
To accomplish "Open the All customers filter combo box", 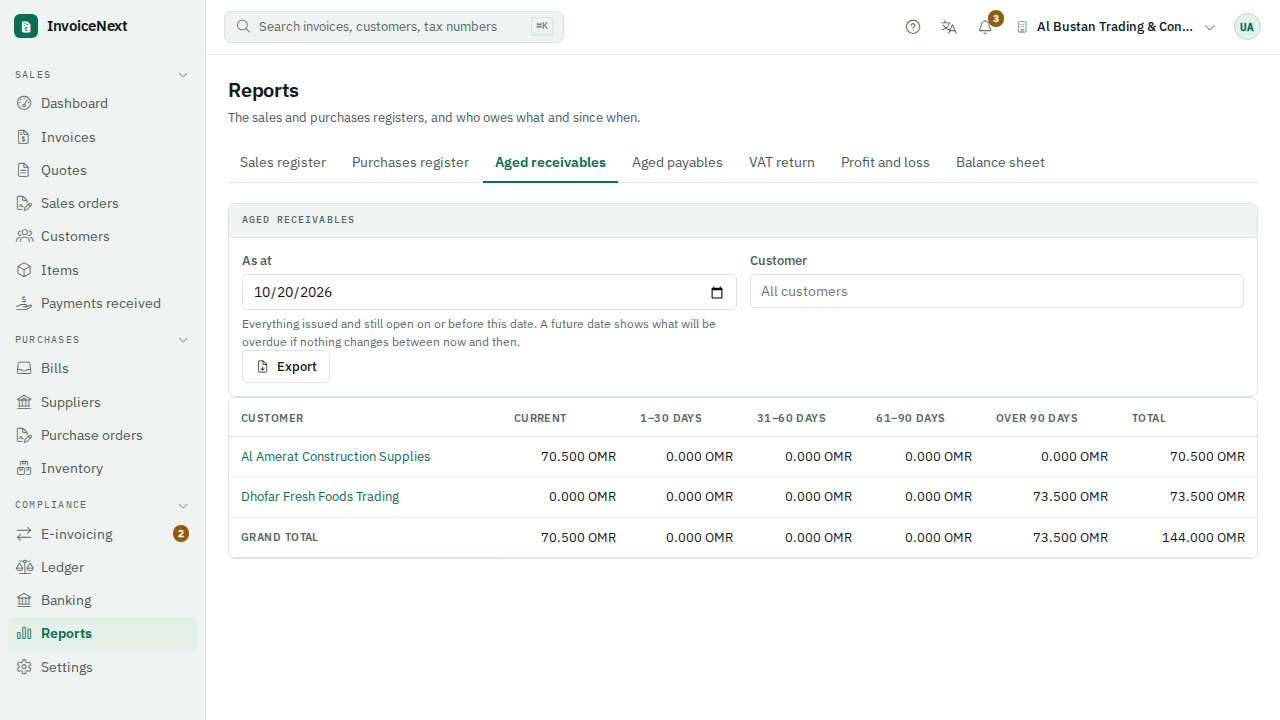I will click(x=997, y=291).
